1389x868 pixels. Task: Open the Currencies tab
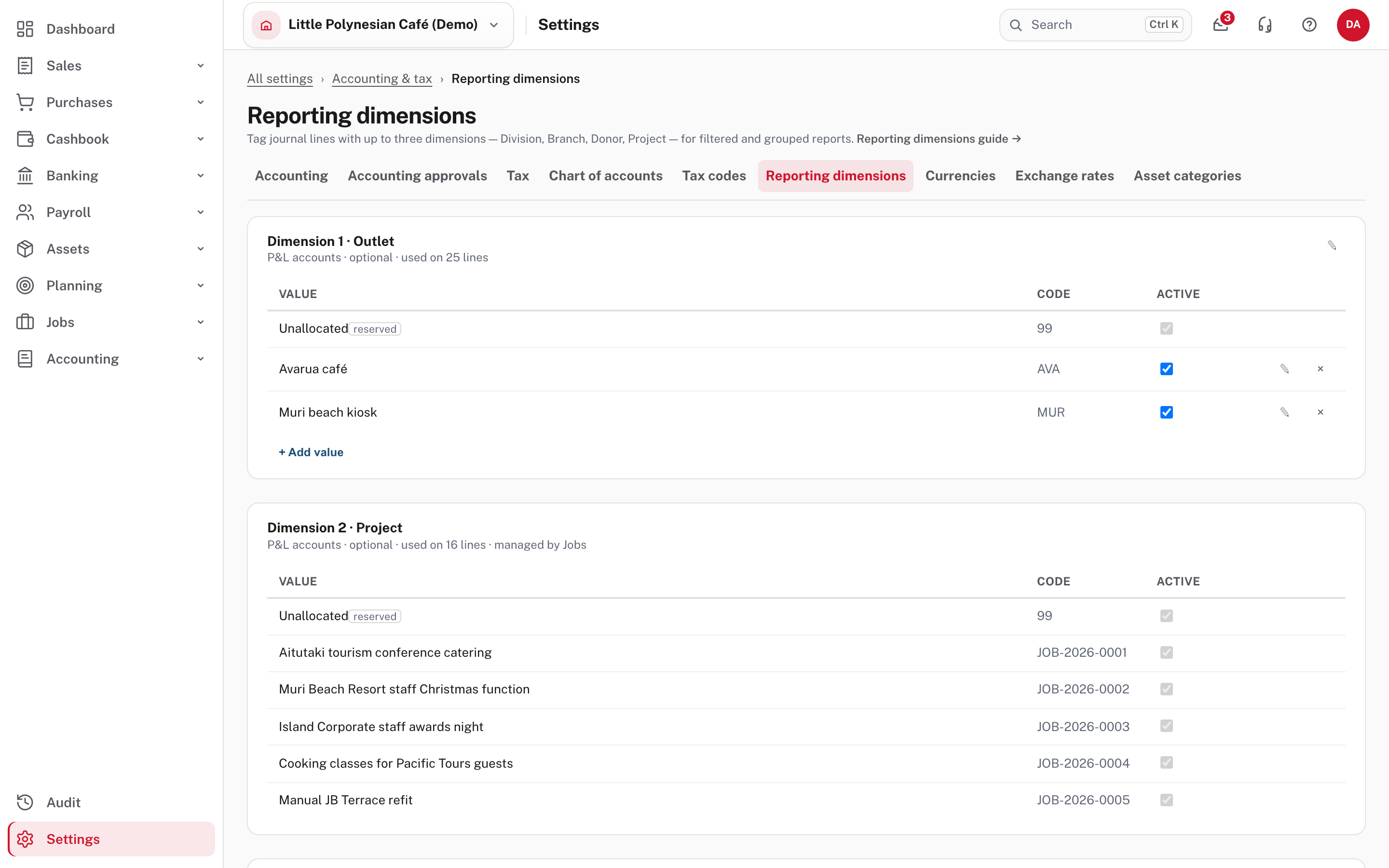pos(960,176)
